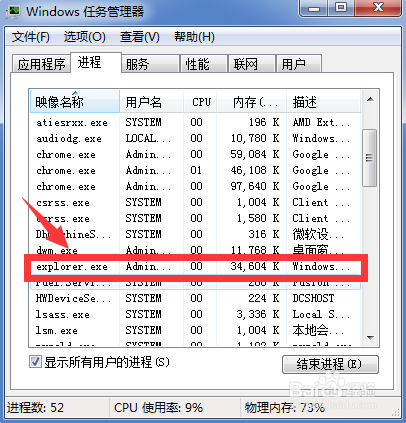
Task: Click the scrollbar up arrow
Action: click(x=370, y=99)
